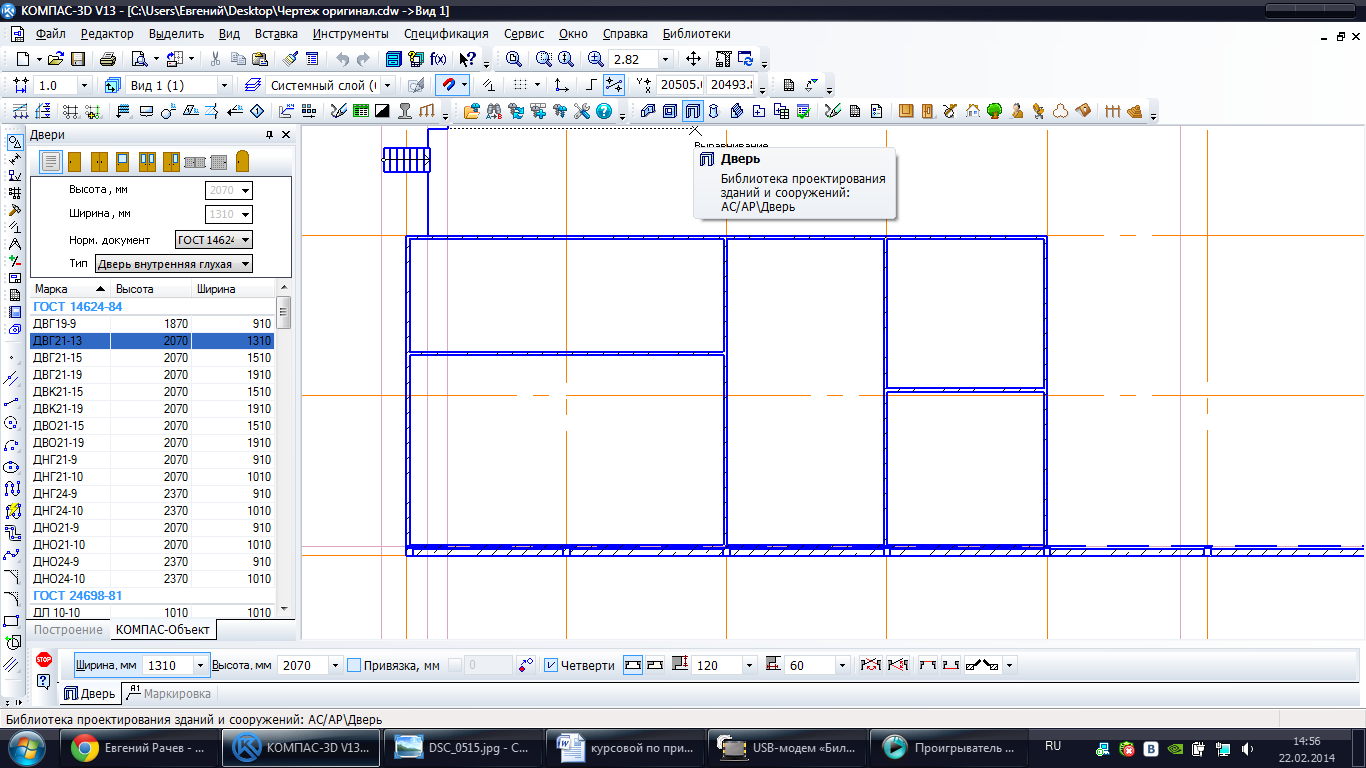Undo the last action
The height and width of the screenshot is (768, 1366).
coord(342,59)
